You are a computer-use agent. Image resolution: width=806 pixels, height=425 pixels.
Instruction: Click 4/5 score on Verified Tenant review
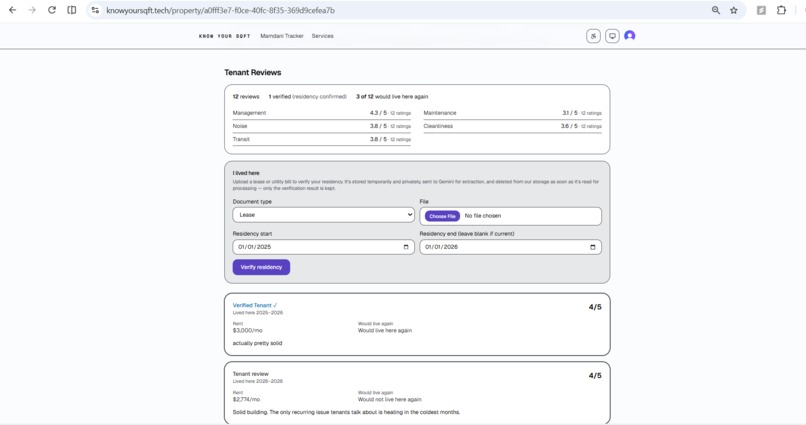point(595,307)
